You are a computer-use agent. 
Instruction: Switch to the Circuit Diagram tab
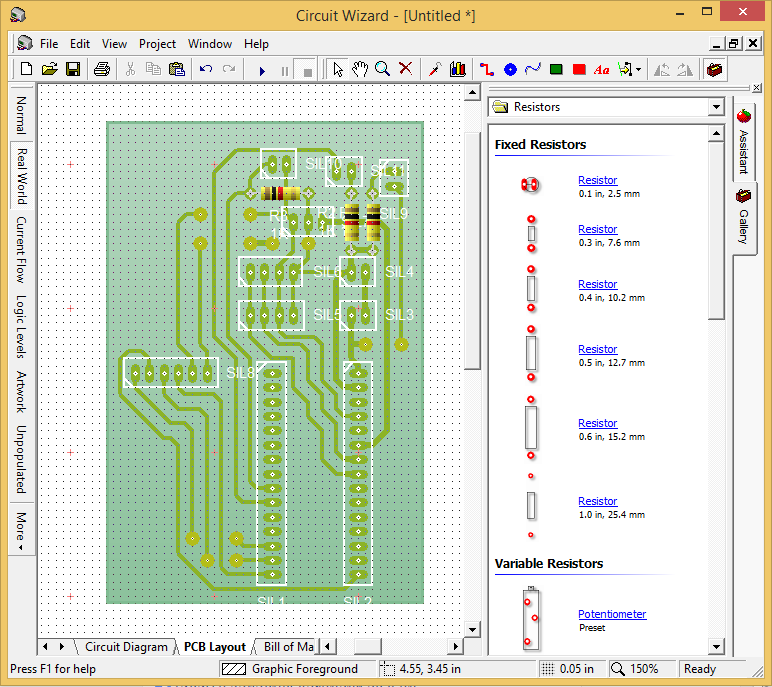click(x=126, y=647)
